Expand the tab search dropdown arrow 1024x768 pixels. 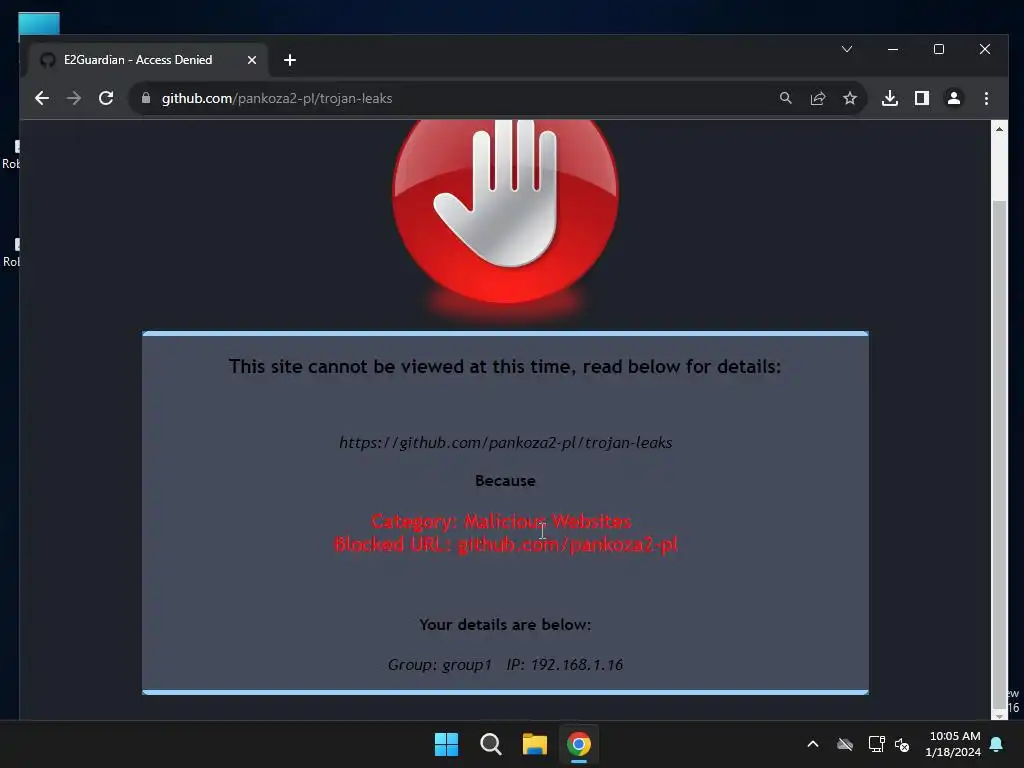click(847, 49)
